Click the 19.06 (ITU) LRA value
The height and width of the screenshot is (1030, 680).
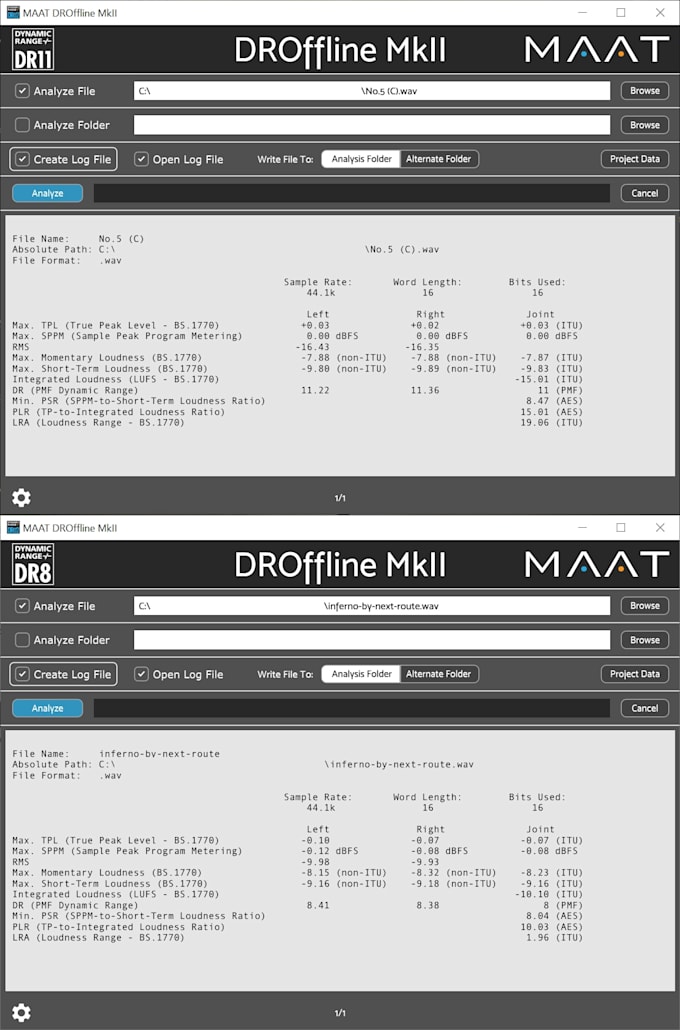(x=551, y=422)
